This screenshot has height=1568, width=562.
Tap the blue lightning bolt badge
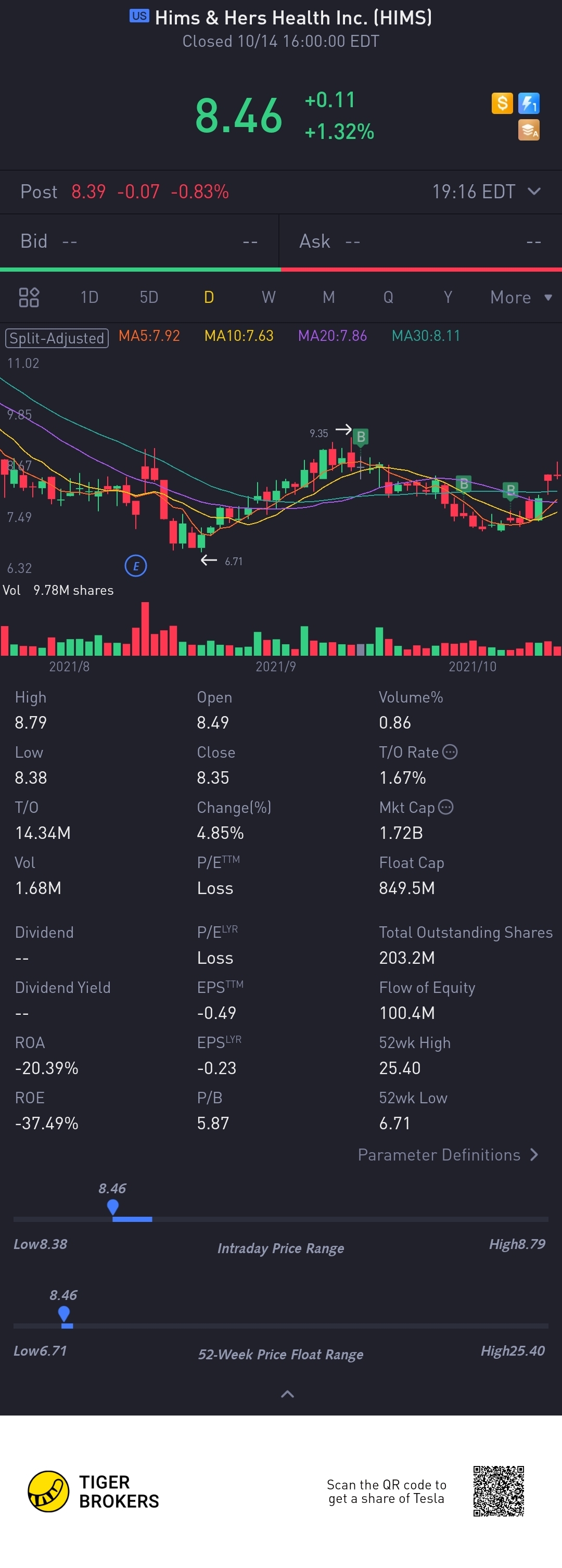529,104
